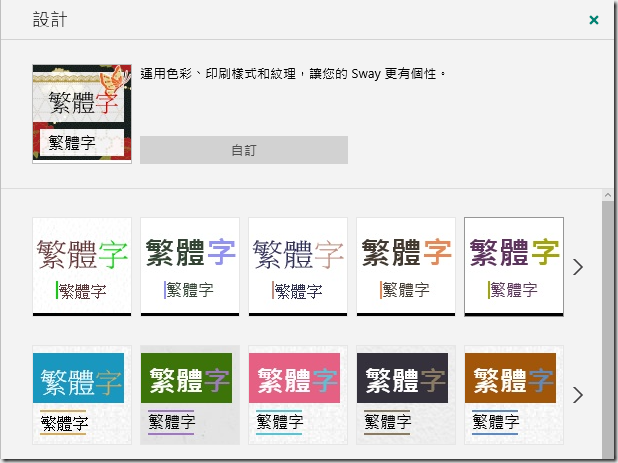Pick the orange-brown banner style thumbnail
The width and height of the screenshot is (618, 463).
(x=514, y=395)
